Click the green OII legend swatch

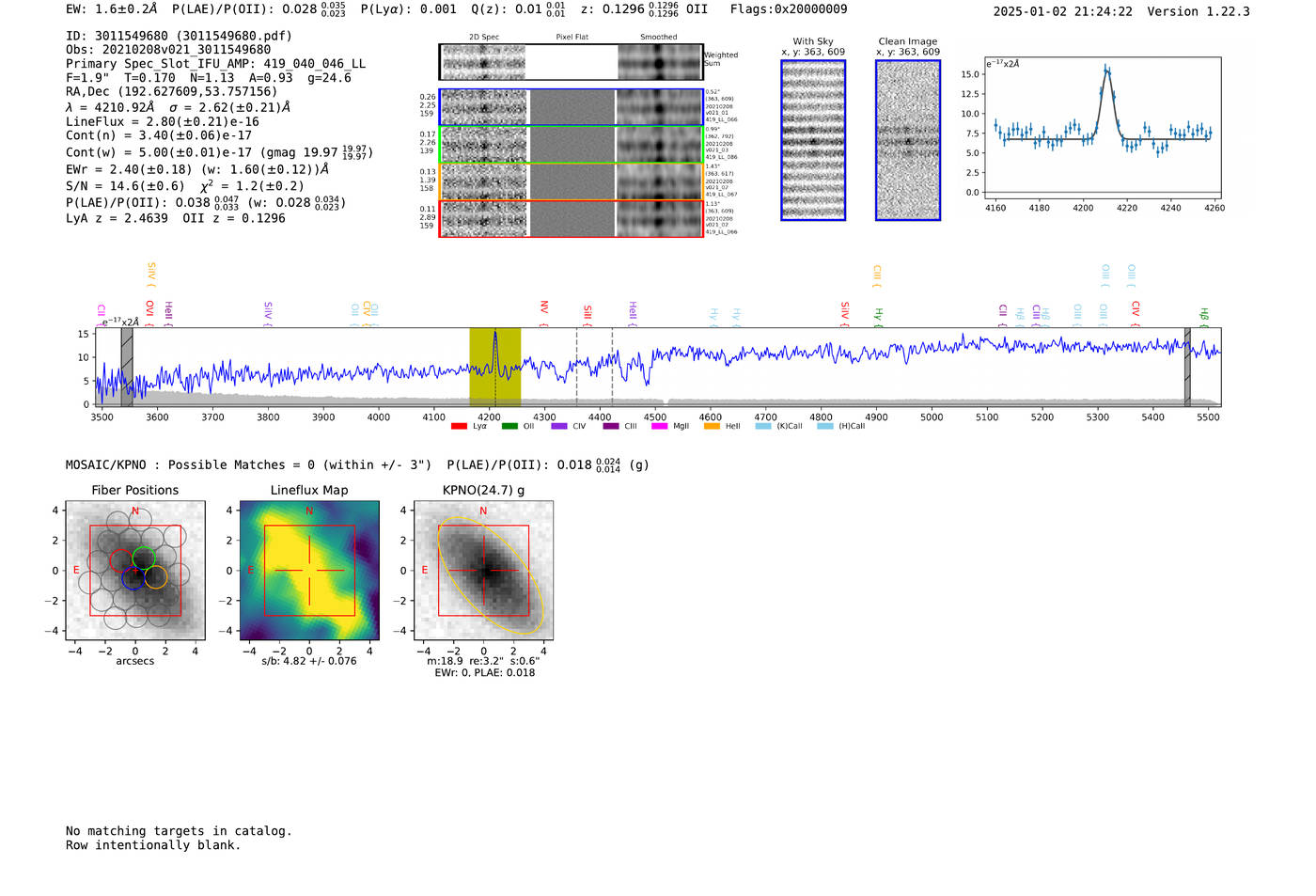[509, 427]
